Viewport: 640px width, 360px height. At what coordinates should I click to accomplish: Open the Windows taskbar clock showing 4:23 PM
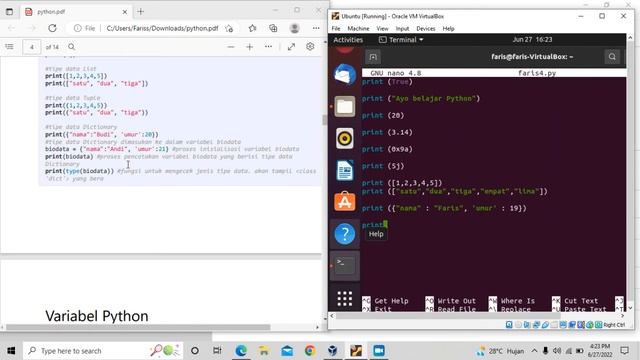600,351
